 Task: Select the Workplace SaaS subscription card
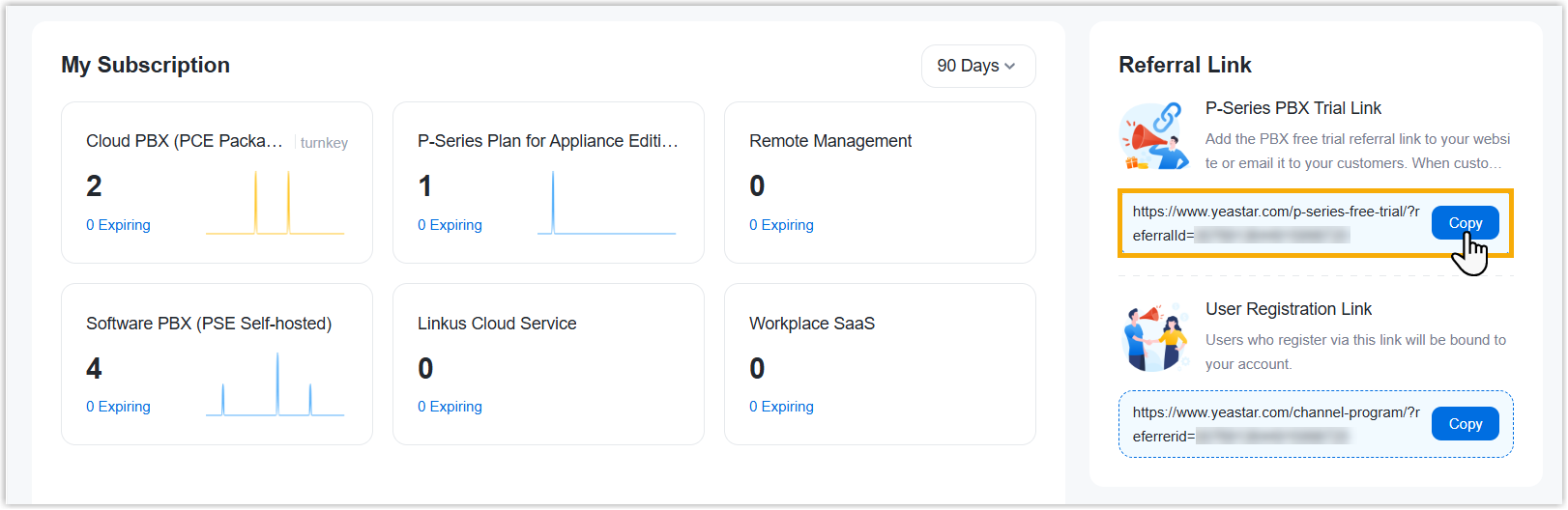pos(879,364)
